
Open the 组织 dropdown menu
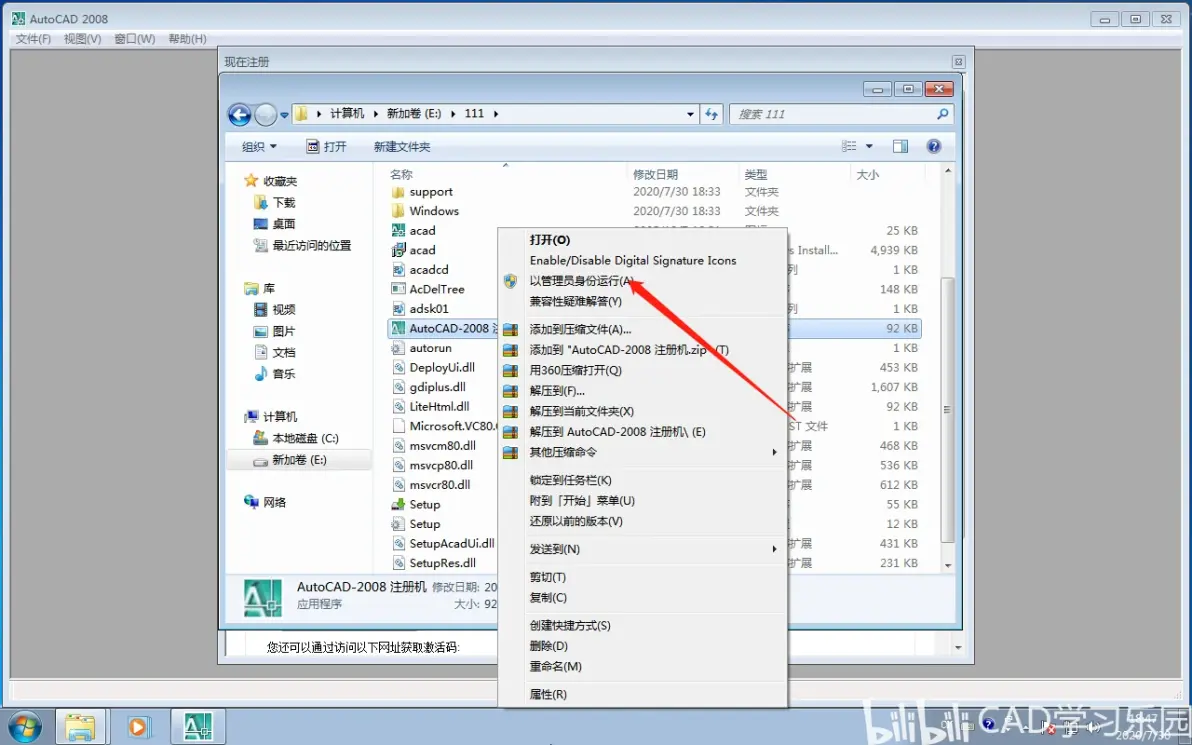click(259, 147)
